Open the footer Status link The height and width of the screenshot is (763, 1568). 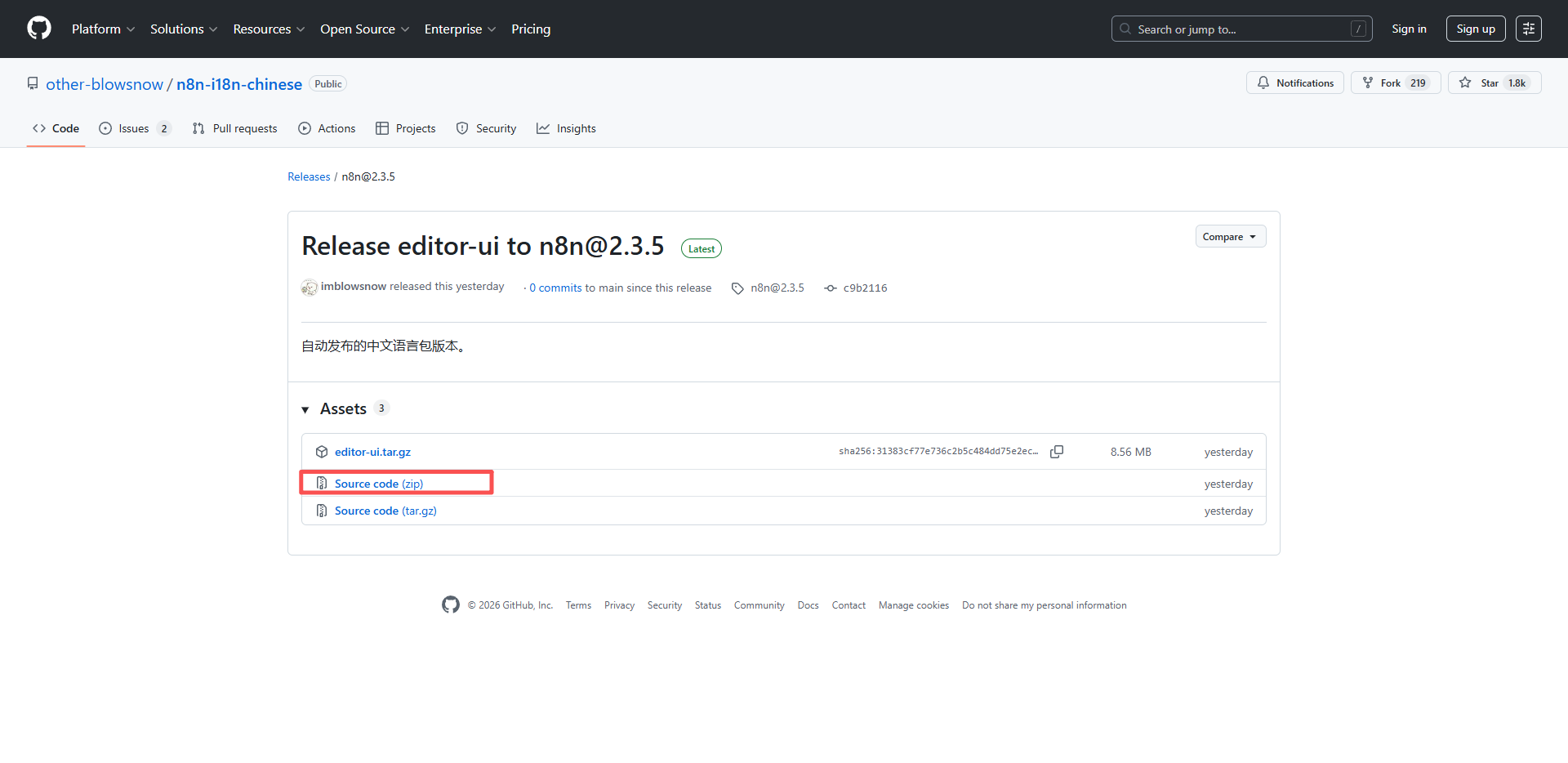coord(708,605)
